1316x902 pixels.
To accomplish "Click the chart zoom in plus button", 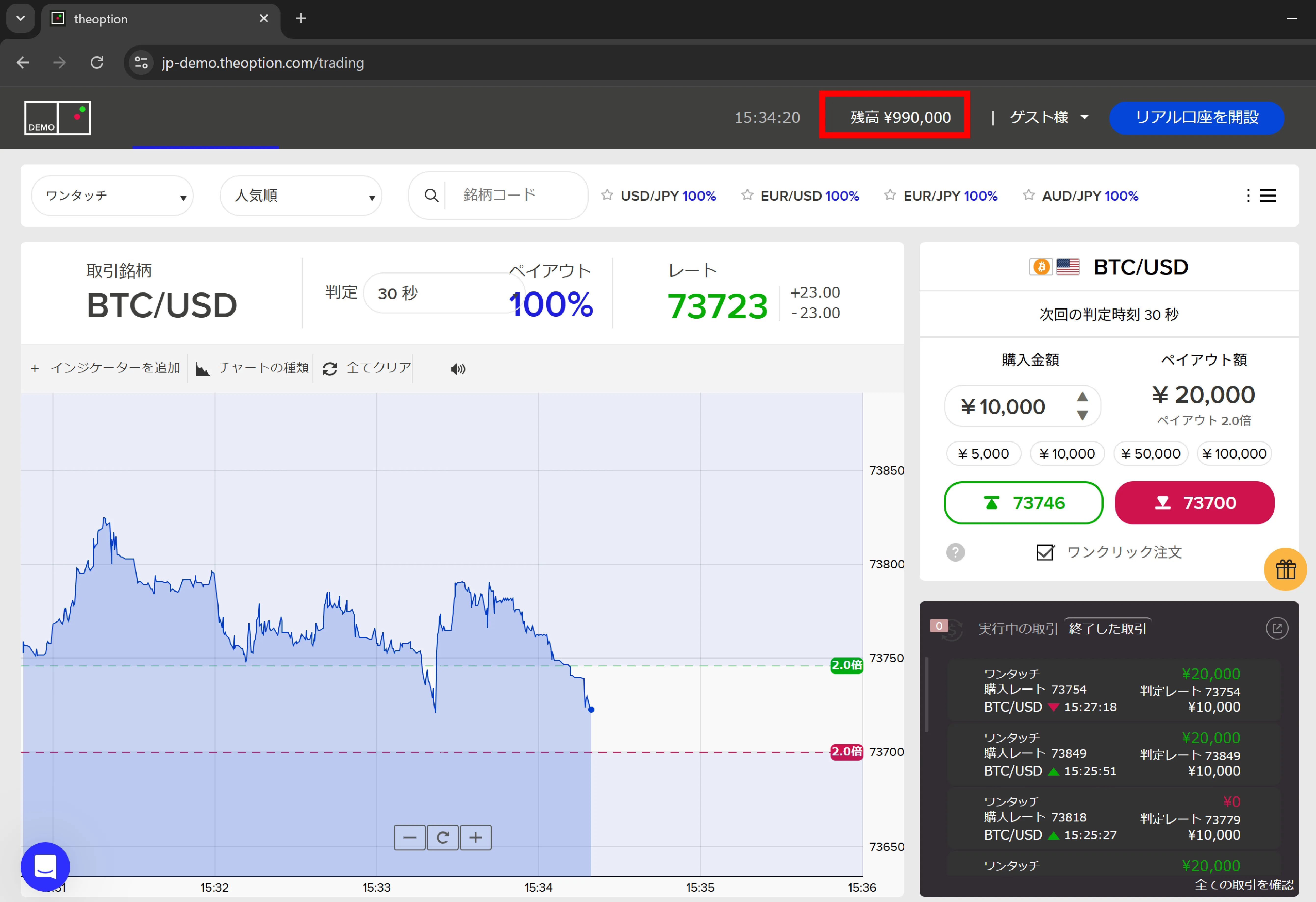I will [476, 837].
